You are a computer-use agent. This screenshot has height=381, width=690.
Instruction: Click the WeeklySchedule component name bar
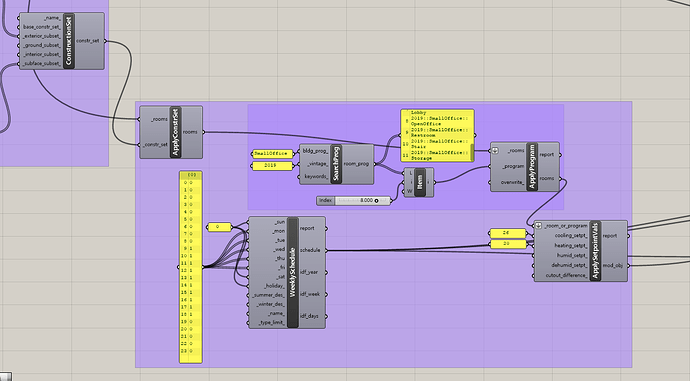tap(293, 272)
